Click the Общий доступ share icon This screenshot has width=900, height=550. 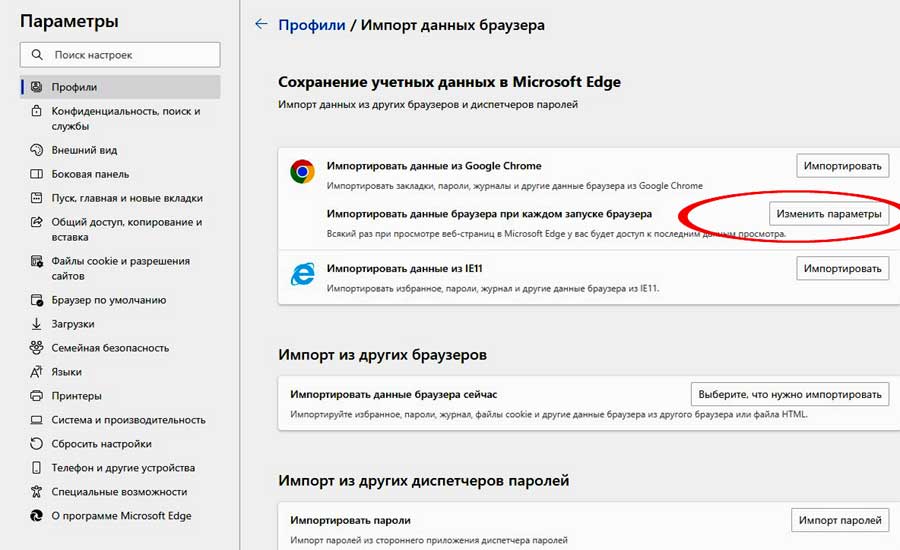(x=36, y=222)
